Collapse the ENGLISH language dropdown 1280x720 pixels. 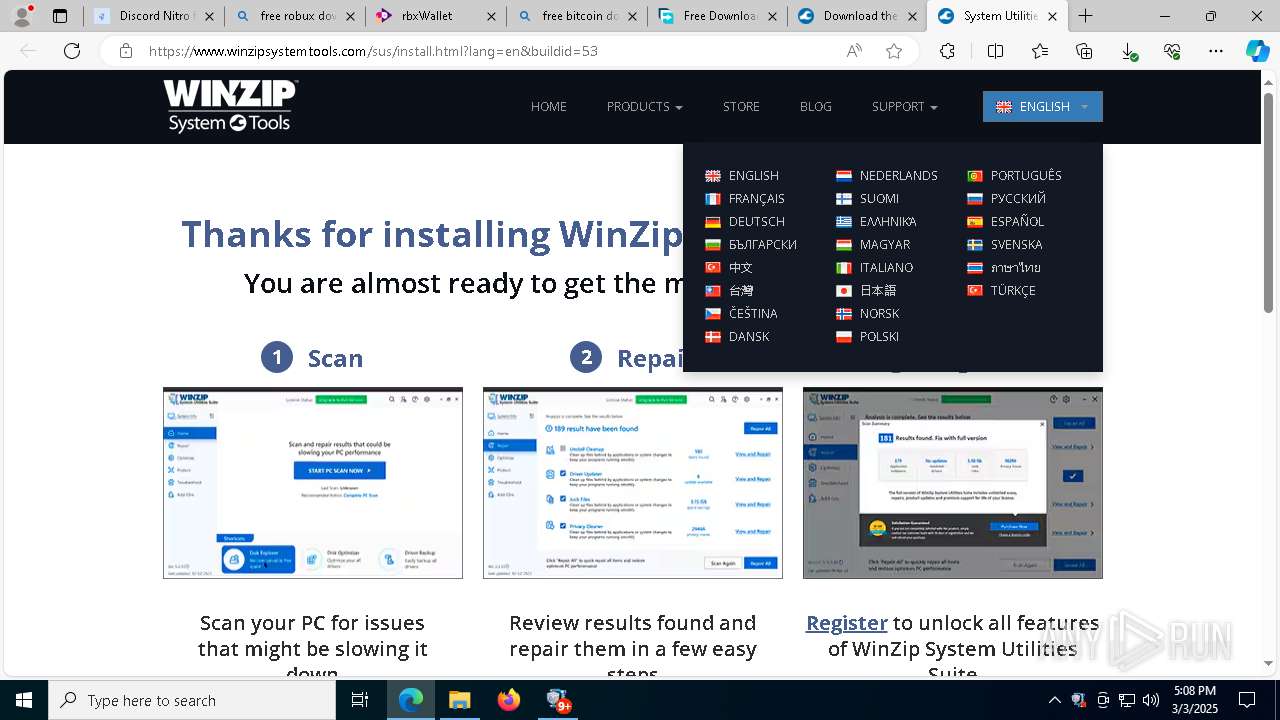pos(1043,106)
